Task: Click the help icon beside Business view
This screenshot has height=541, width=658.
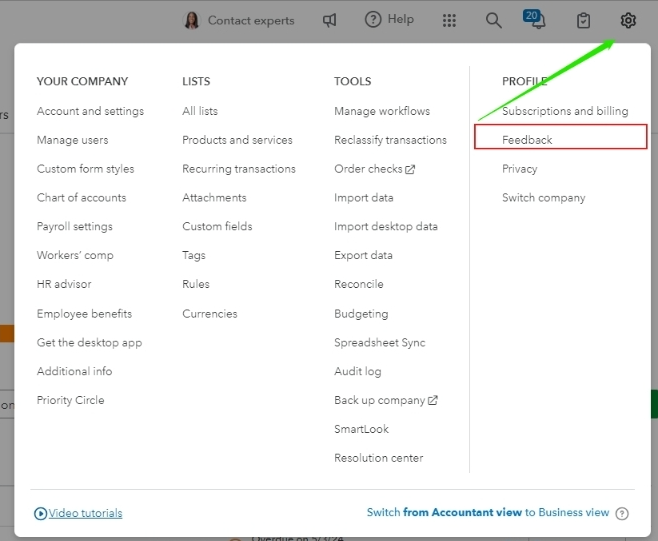Action: [x=622, y=513]
